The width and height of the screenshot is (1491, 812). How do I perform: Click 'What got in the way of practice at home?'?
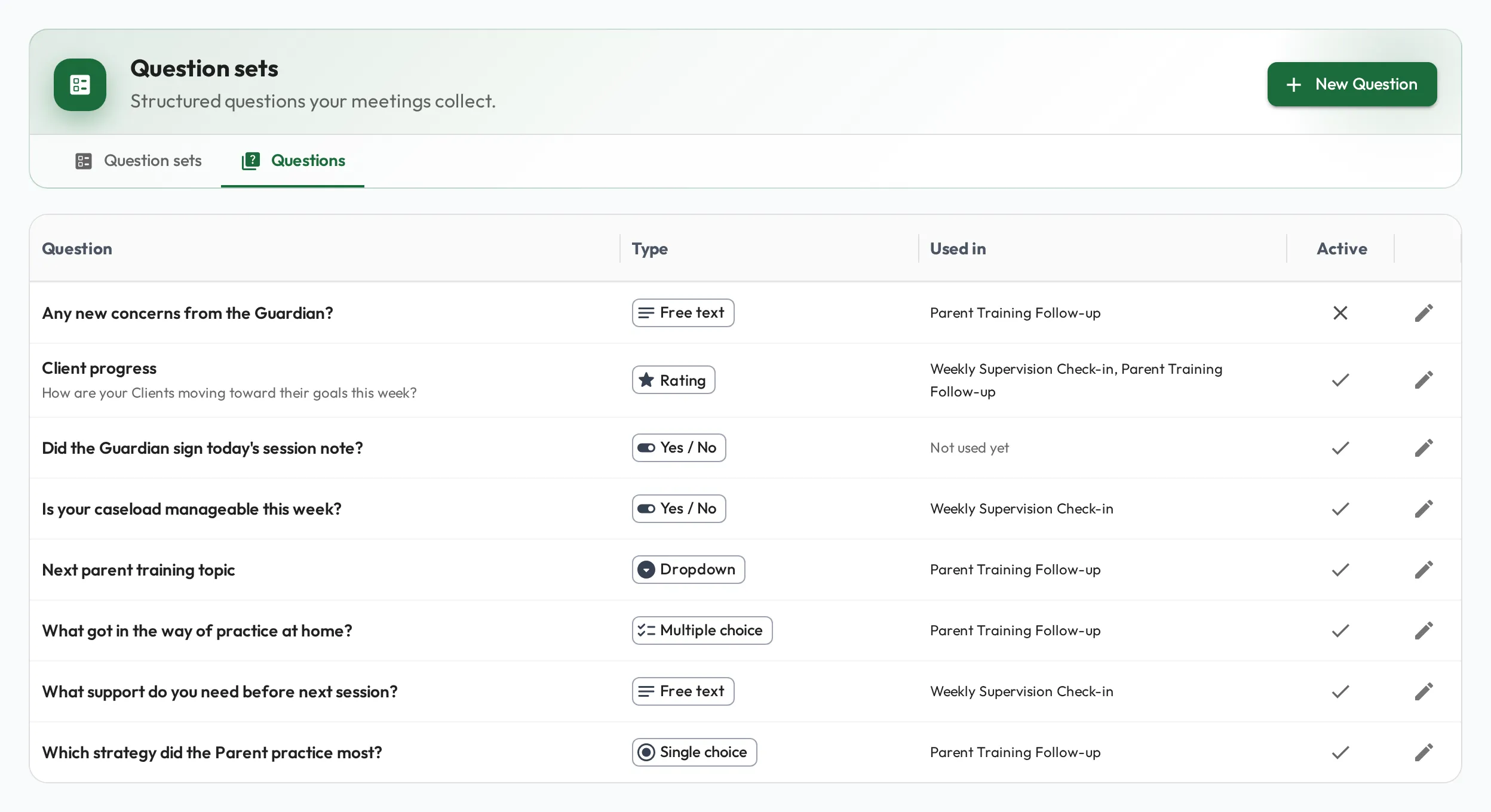click(x=197, y=630)
